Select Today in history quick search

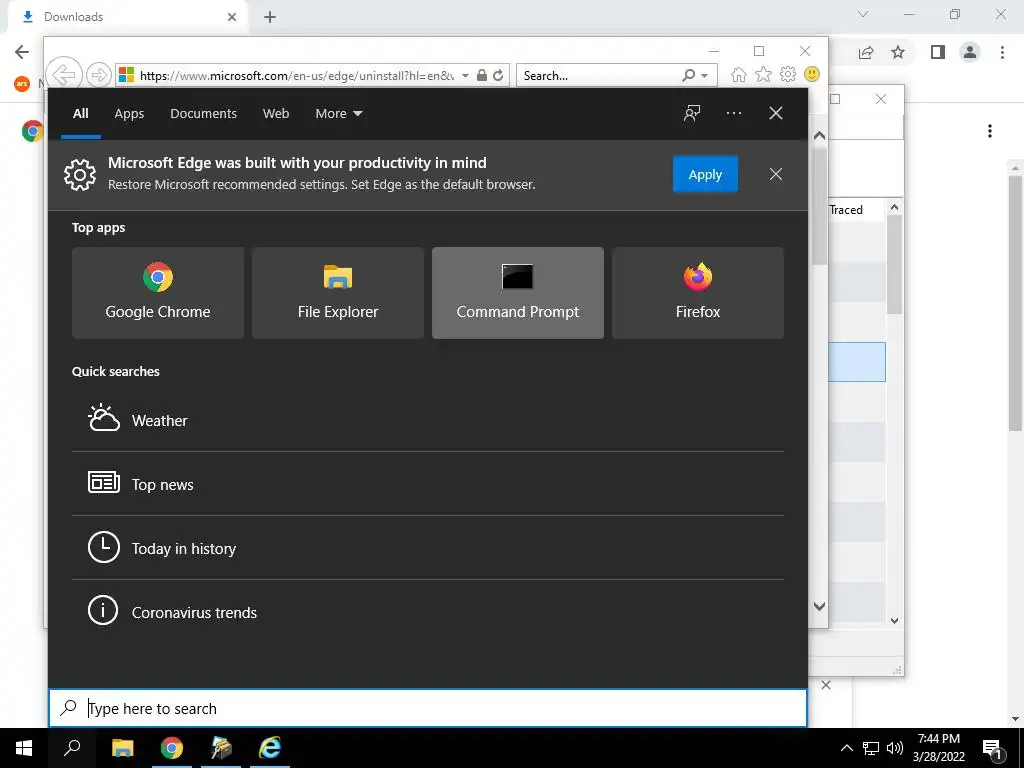(x=428, y=548)
